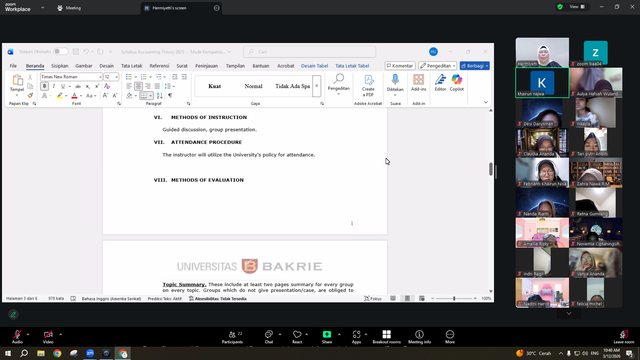Toggle Bold formatting in Word ribbon

pyautogui.click(x=44, y=86)
